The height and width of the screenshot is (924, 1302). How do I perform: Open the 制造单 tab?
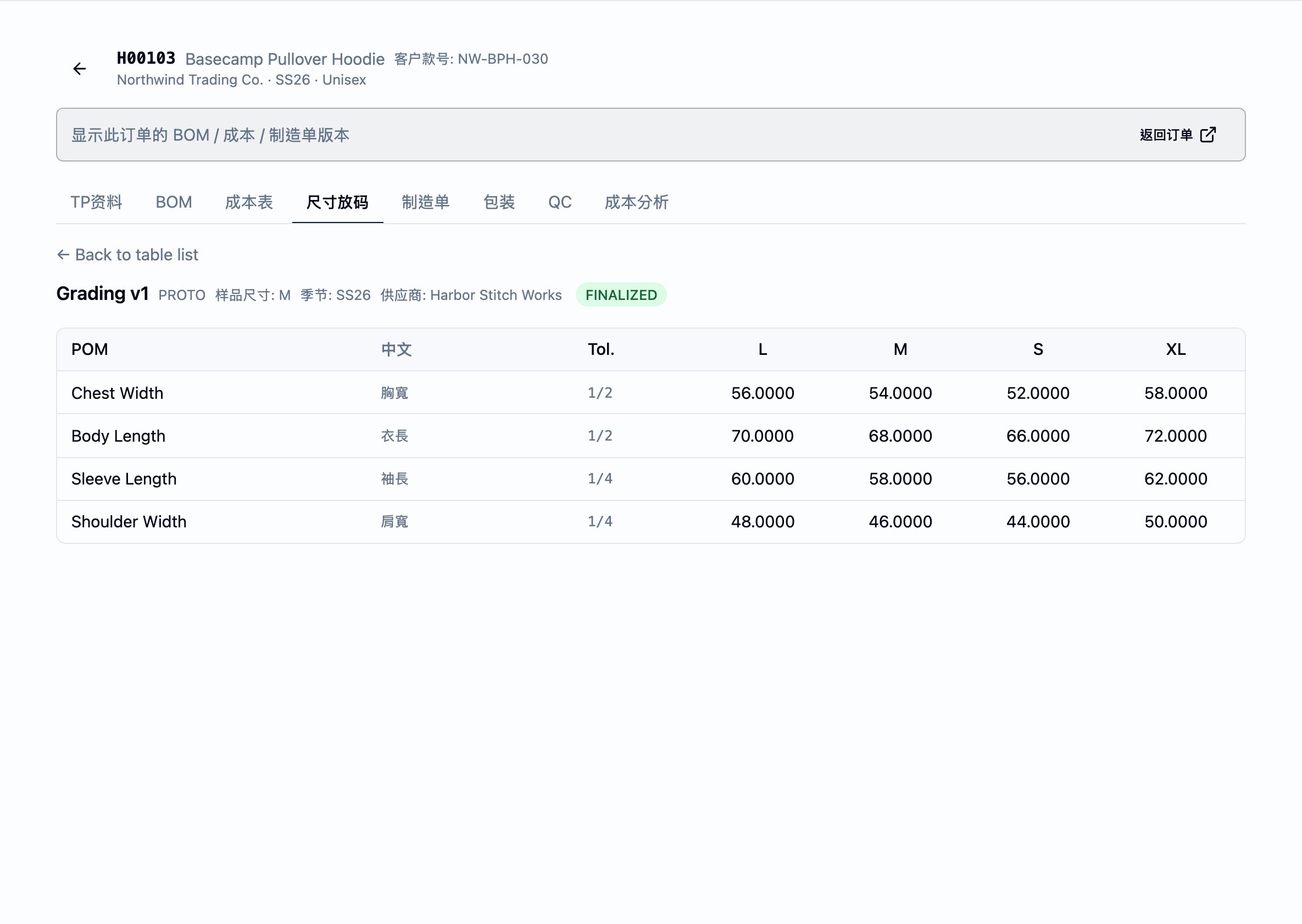426,202
